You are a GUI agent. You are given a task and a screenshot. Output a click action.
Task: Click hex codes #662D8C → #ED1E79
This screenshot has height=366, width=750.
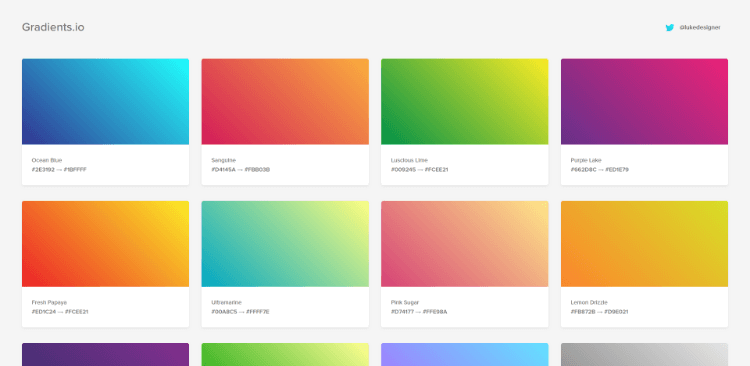pos(600,170)
